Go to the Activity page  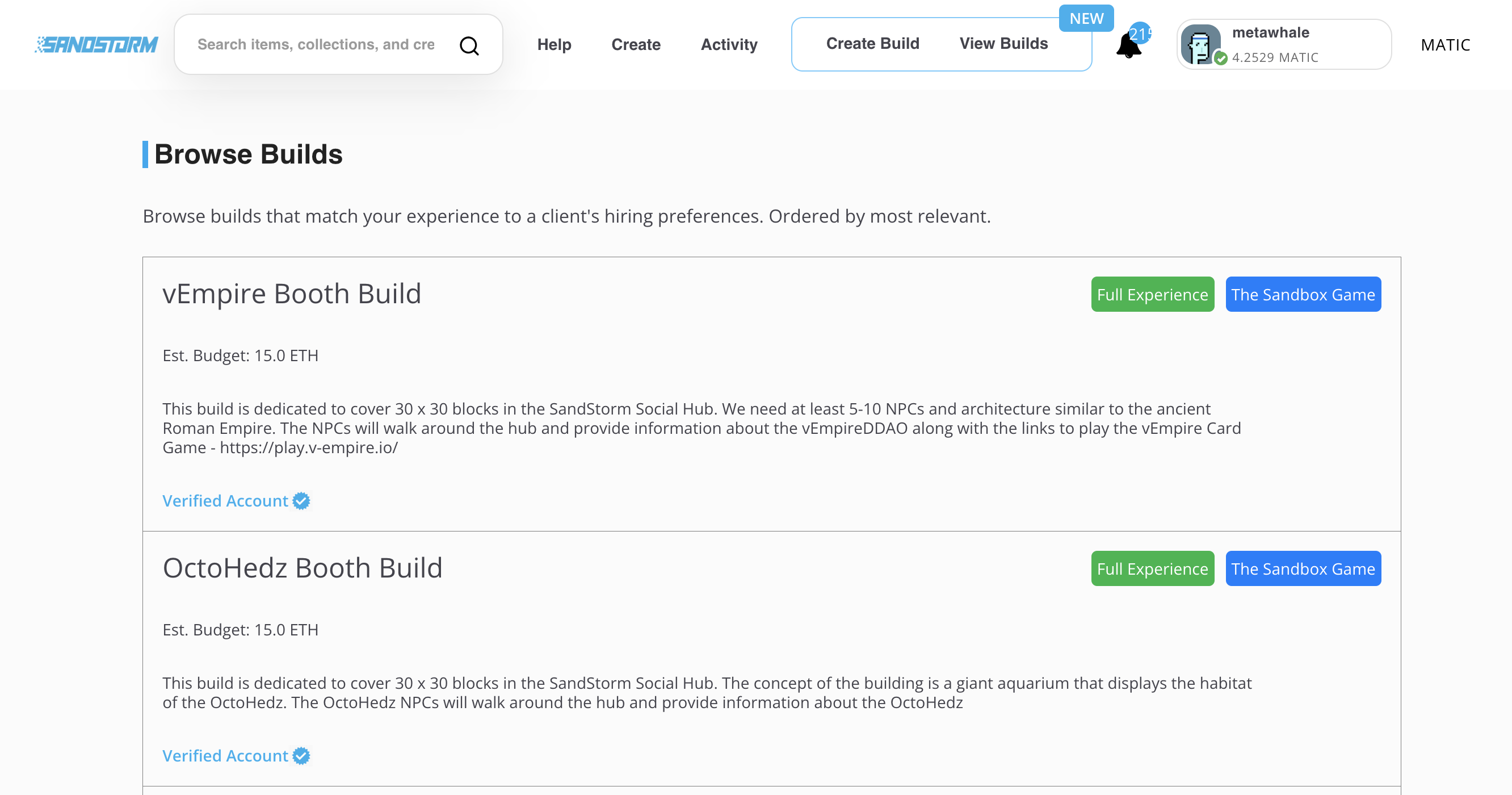click(x=728, y=45)
